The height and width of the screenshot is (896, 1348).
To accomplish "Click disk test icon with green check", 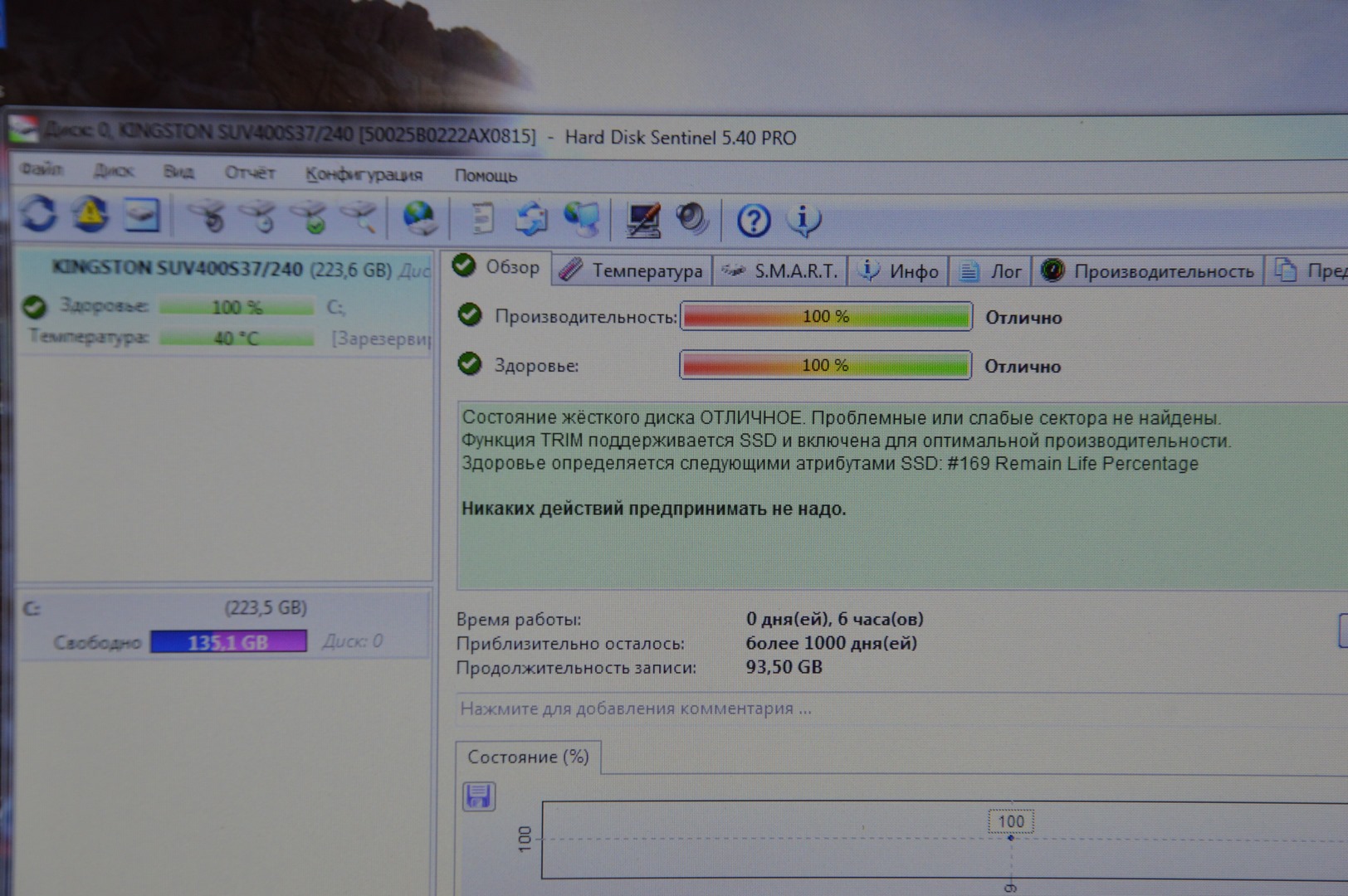I will tap(309, 217).
